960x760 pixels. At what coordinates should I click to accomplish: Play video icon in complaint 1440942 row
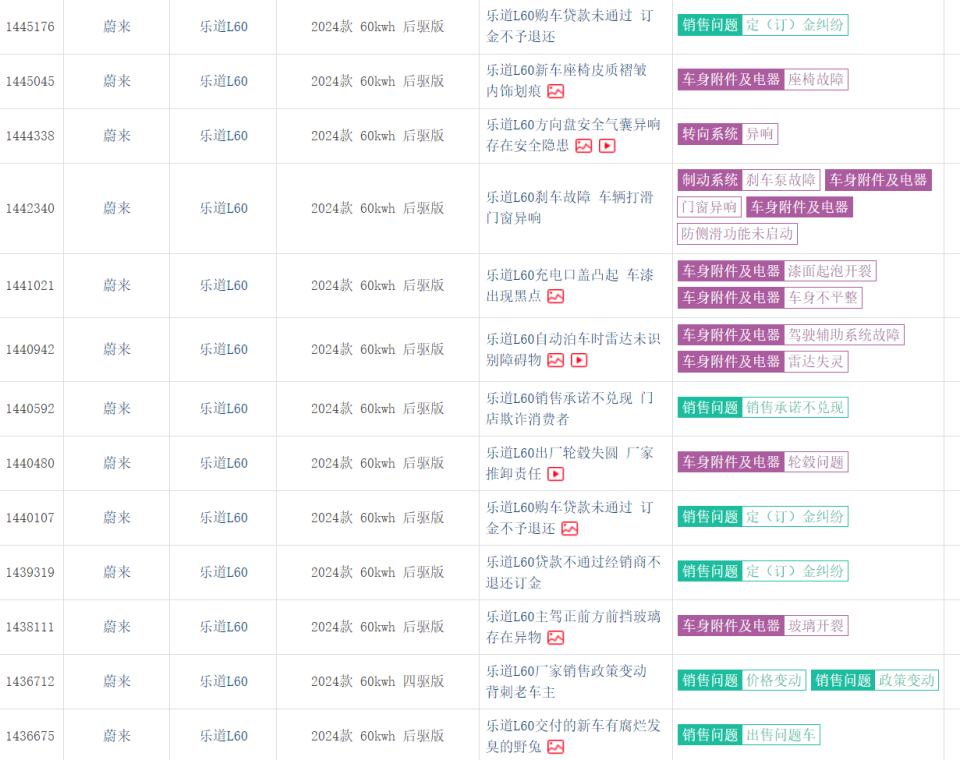click(579, 360)
